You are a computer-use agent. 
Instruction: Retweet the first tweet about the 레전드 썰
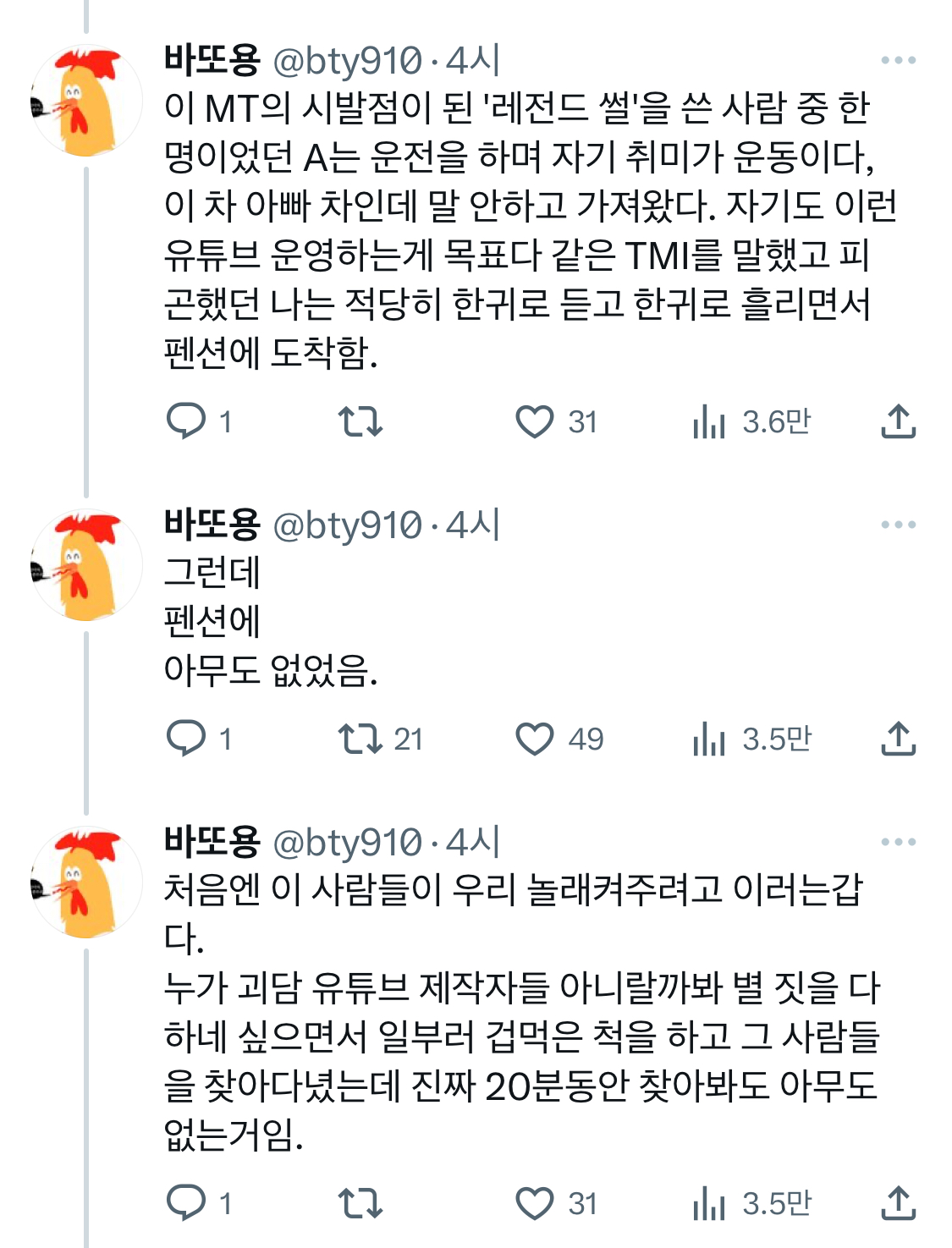click(x=360, y=421)
